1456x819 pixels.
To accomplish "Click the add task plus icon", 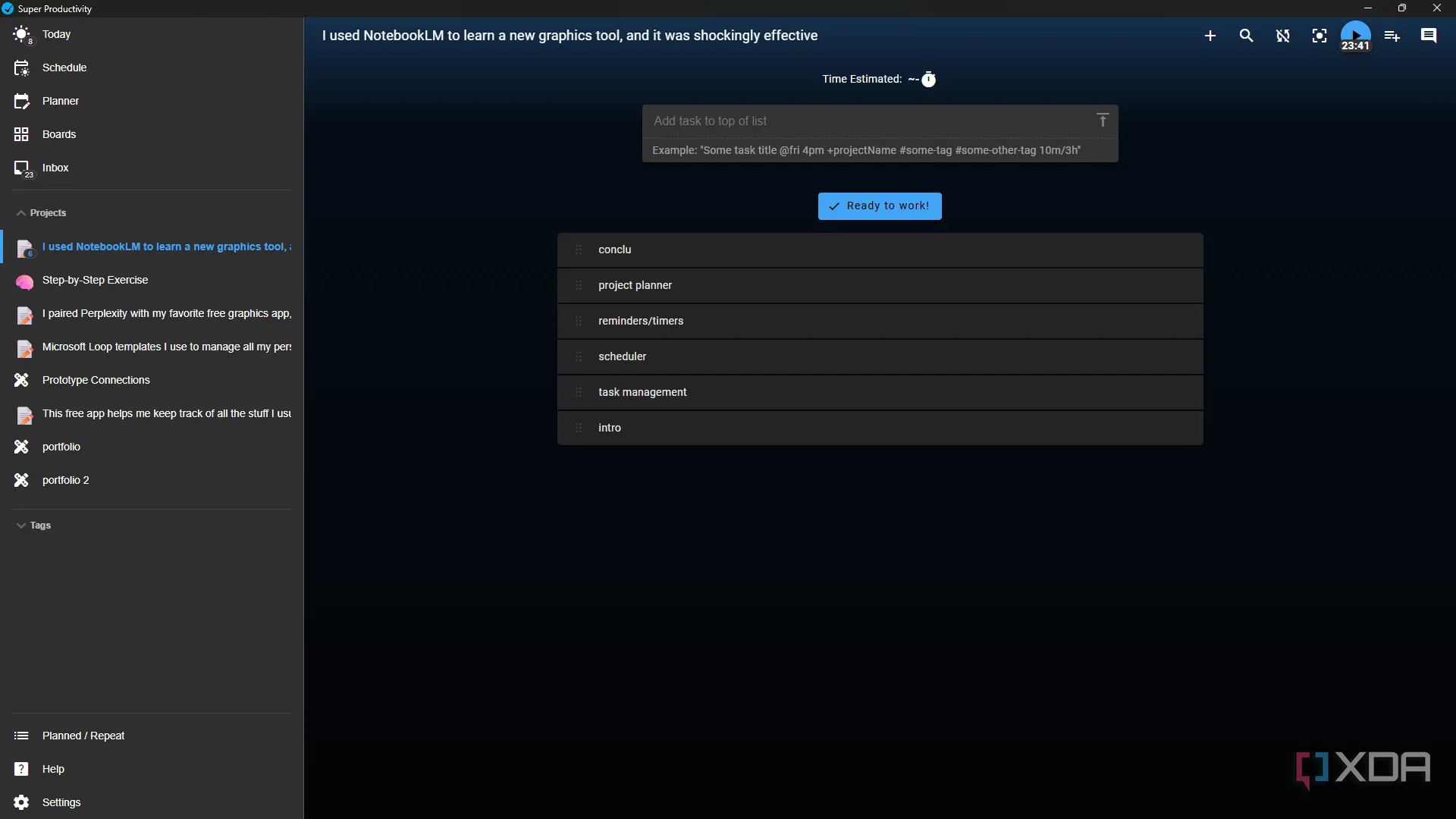I will pyautogui.click(x=1210, y=36).
